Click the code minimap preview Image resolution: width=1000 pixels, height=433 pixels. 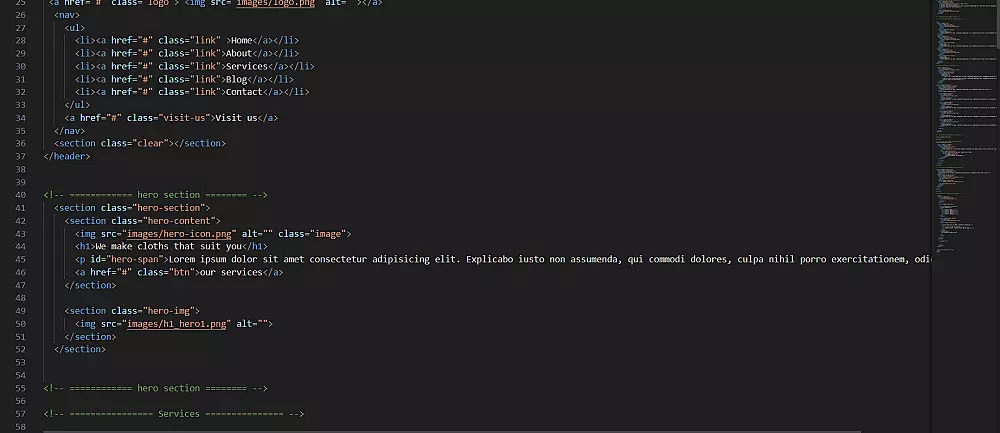click(963, 128)
